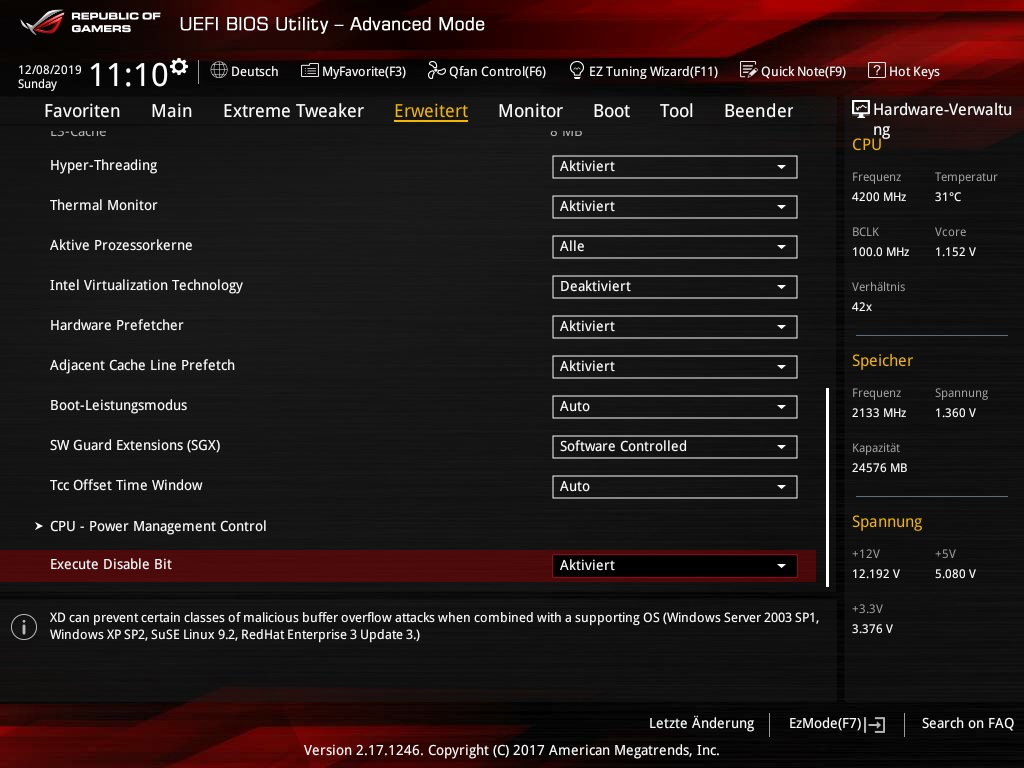Viewport: 1024px width, 768px height.
Task: Select Intel Virtualization Technology label
Action: (146, 285)
